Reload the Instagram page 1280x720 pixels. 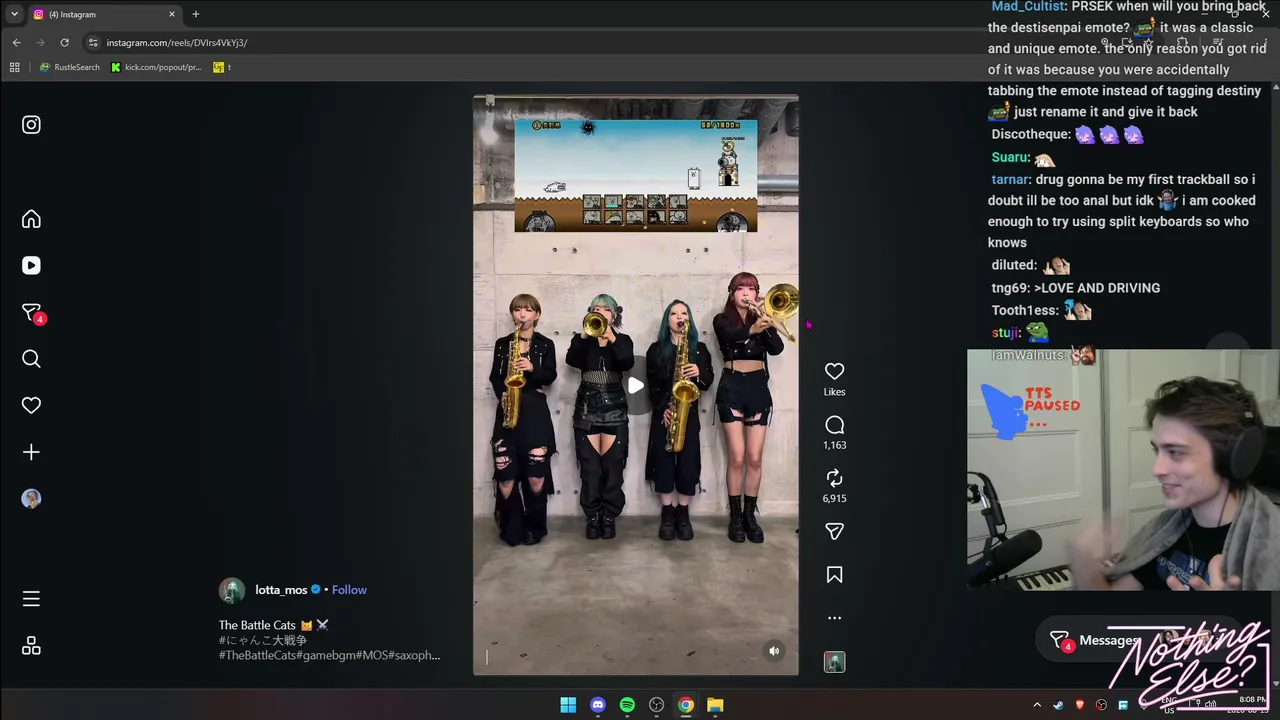click(x=64, y=43)
